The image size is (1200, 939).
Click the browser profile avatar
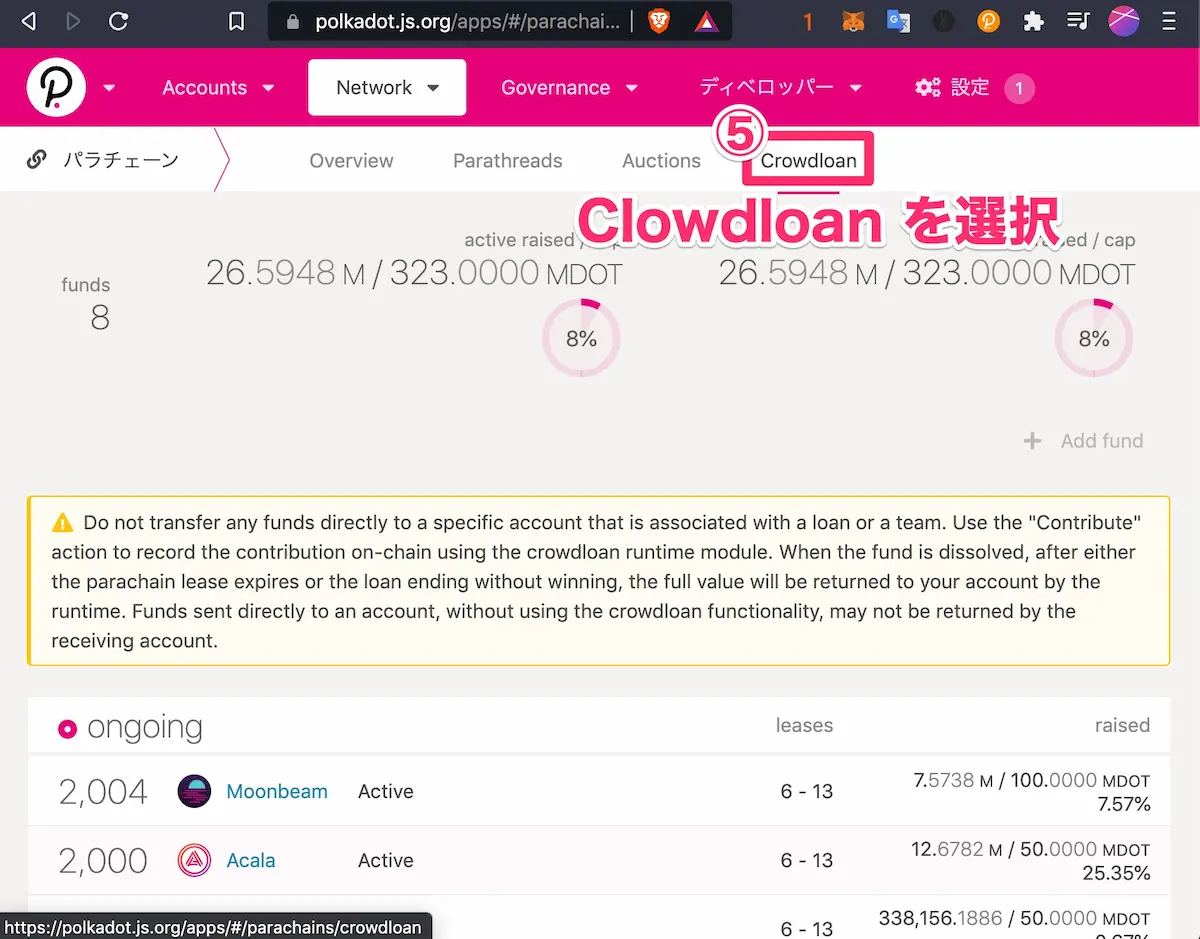1124,21
